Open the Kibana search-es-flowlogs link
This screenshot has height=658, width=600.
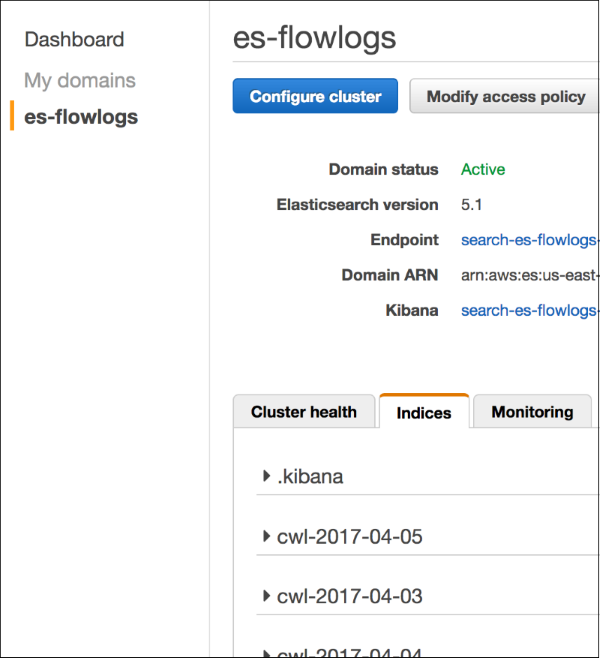pos(529,310)
